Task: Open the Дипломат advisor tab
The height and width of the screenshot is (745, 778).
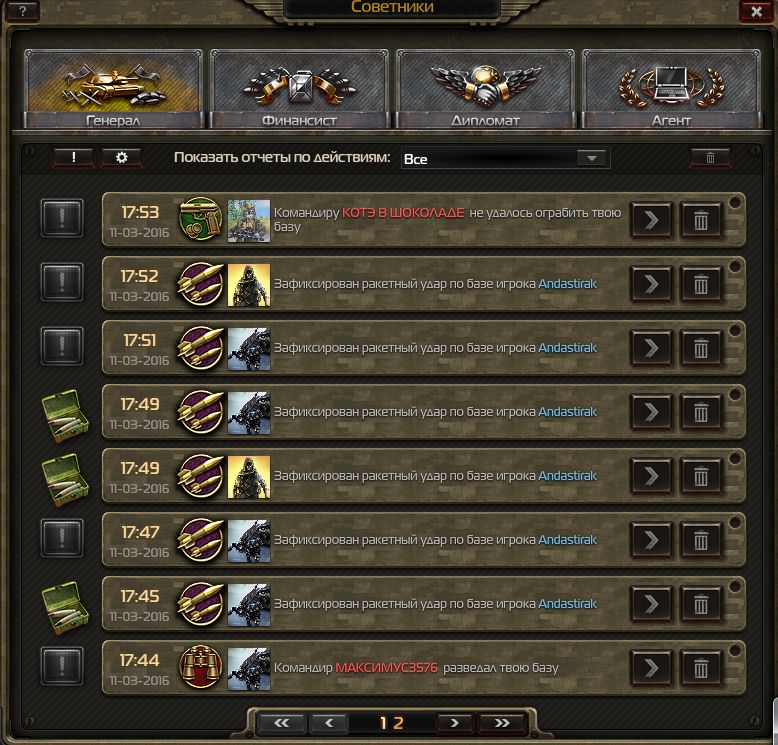Action: coord(485,89)
